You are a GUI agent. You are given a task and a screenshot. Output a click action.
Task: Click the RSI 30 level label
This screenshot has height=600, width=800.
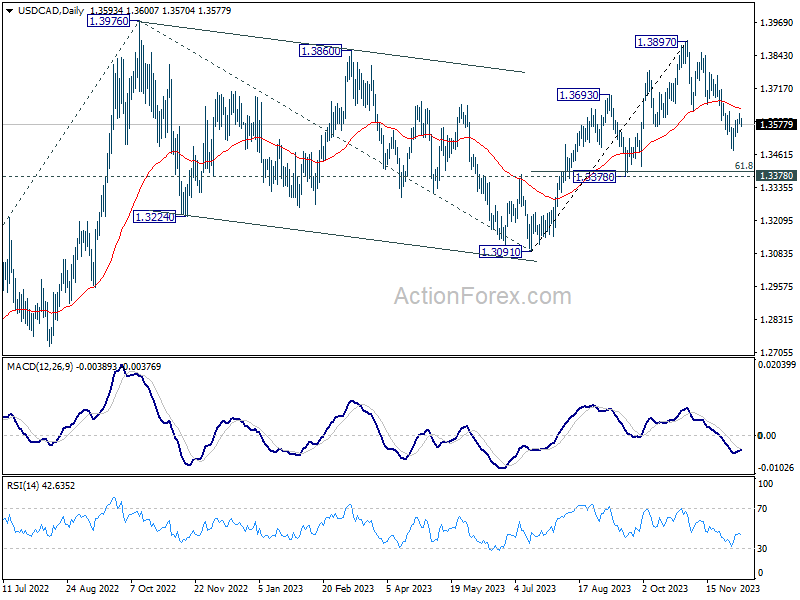pyautogui.click(x=762, y=548)
